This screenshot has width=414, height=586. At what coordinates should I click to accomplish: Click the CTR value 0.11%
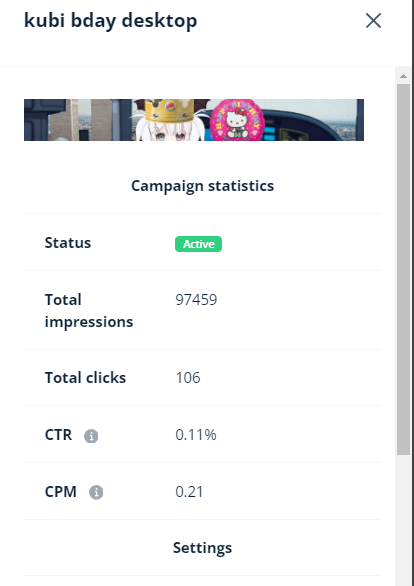coord(196,435)
